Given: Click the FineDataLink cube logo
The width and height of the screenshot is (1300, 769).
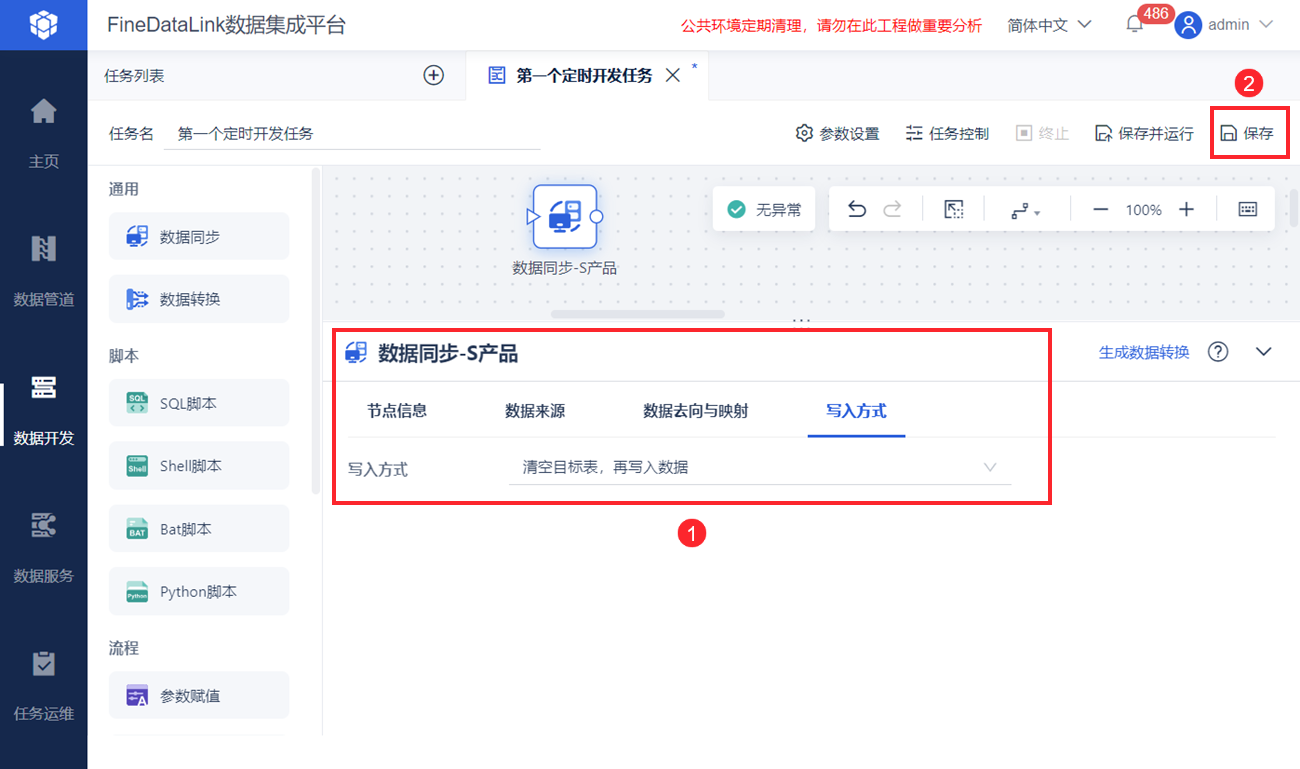Looking at the screenshot, I should pos(43,25).
